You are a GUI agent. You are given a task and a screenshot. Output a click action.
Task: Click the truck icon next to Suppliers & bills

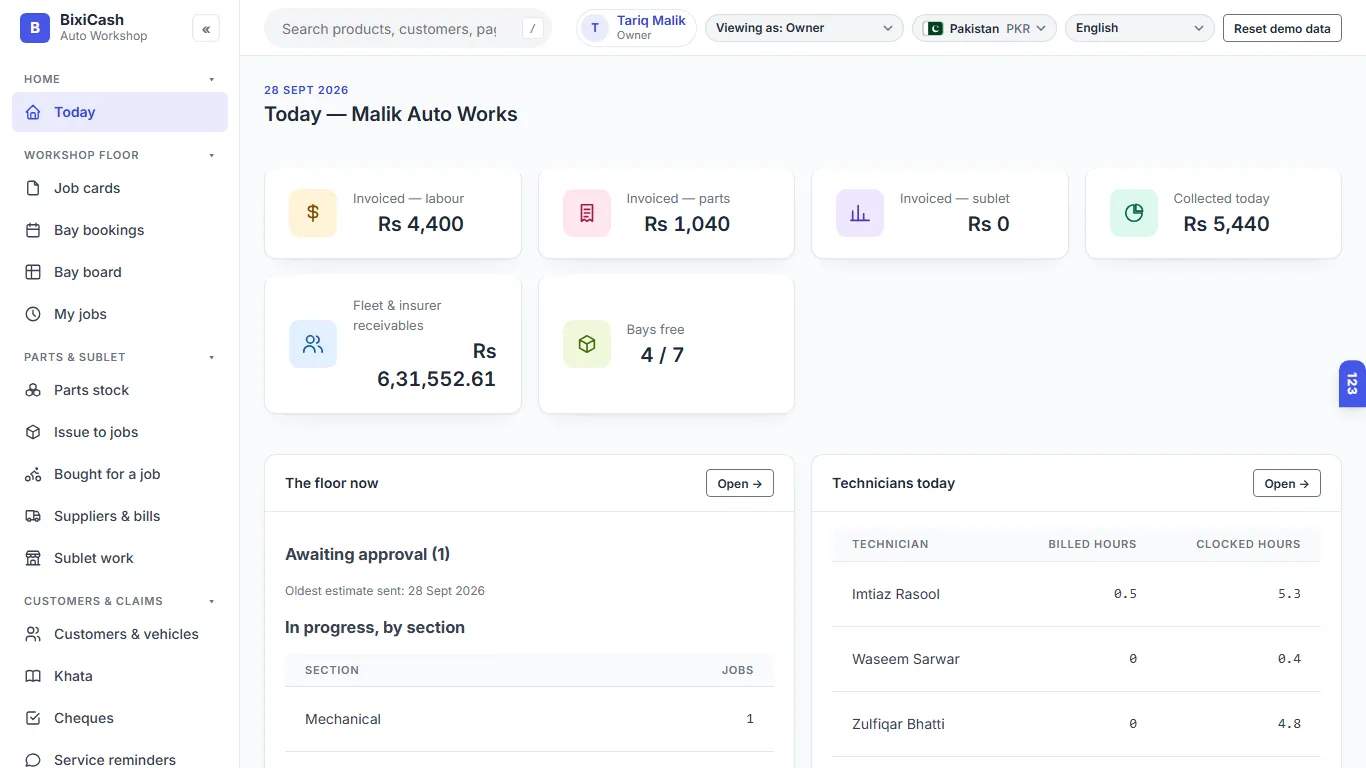[x=33, y=516]
